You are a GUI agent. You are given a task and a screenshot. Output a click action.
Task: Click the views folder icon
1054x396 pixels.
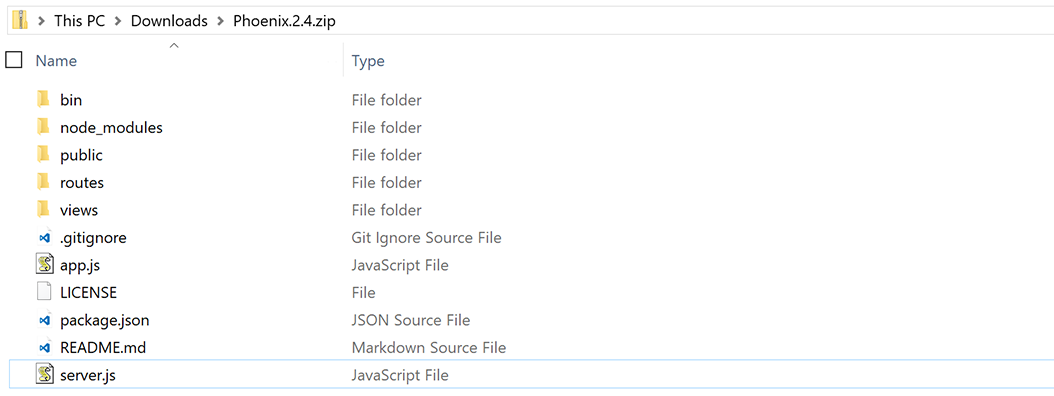point(44,210)
